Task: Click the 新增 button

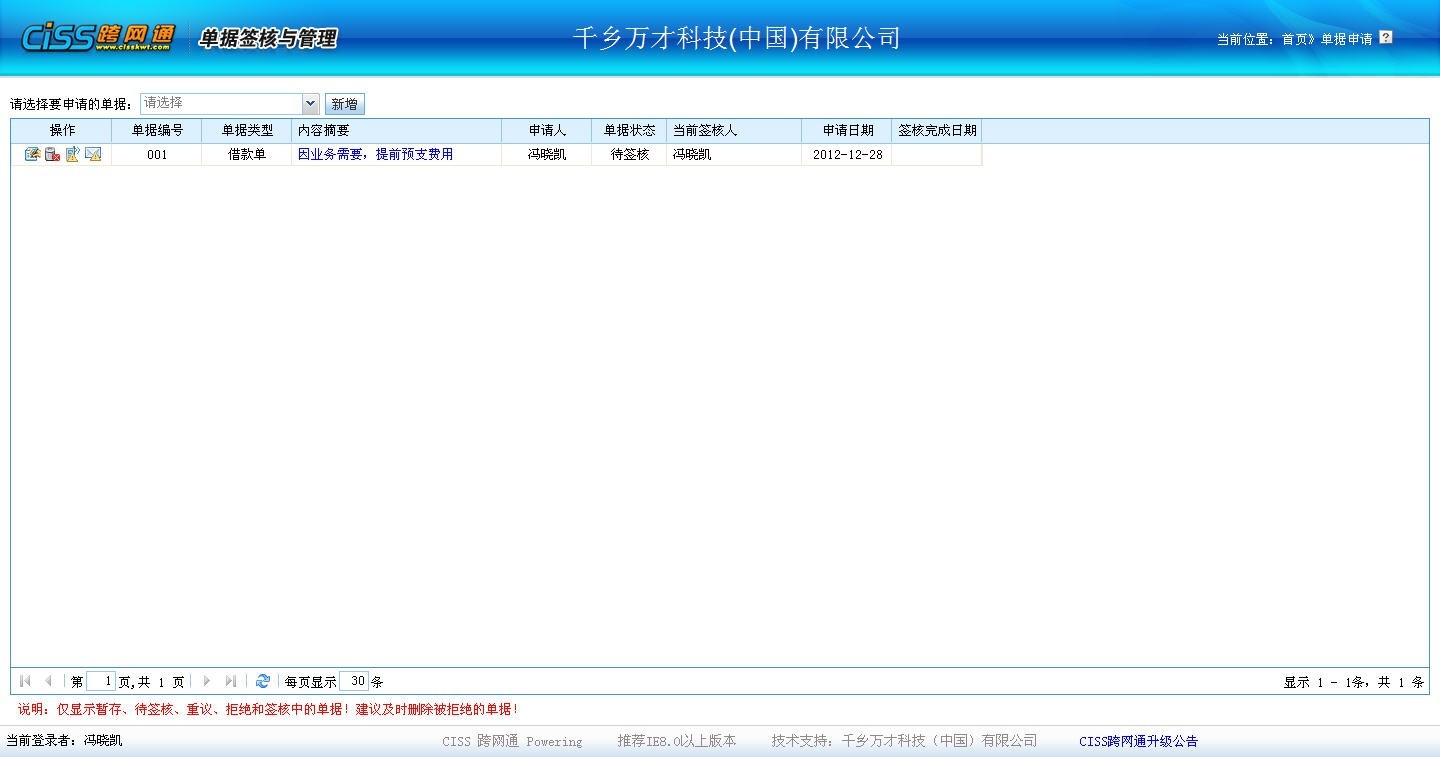Action: [344, 104]
